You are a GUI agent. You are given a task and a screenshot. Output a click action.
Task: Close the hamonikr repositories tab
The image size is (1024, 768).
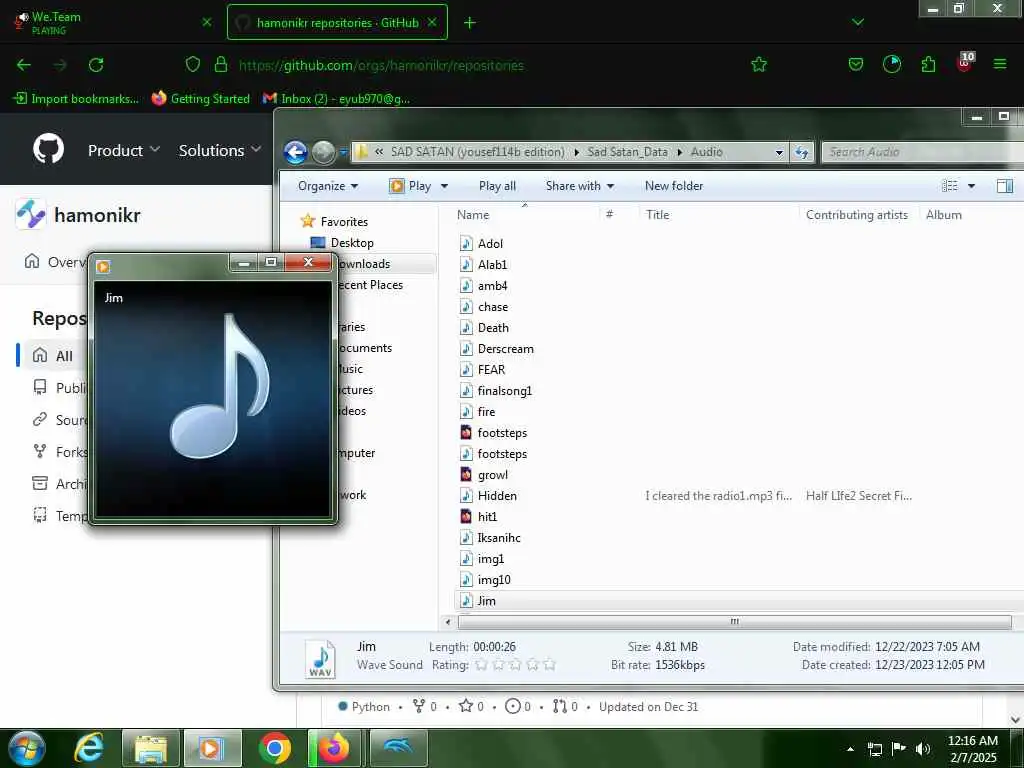(432, 22)
